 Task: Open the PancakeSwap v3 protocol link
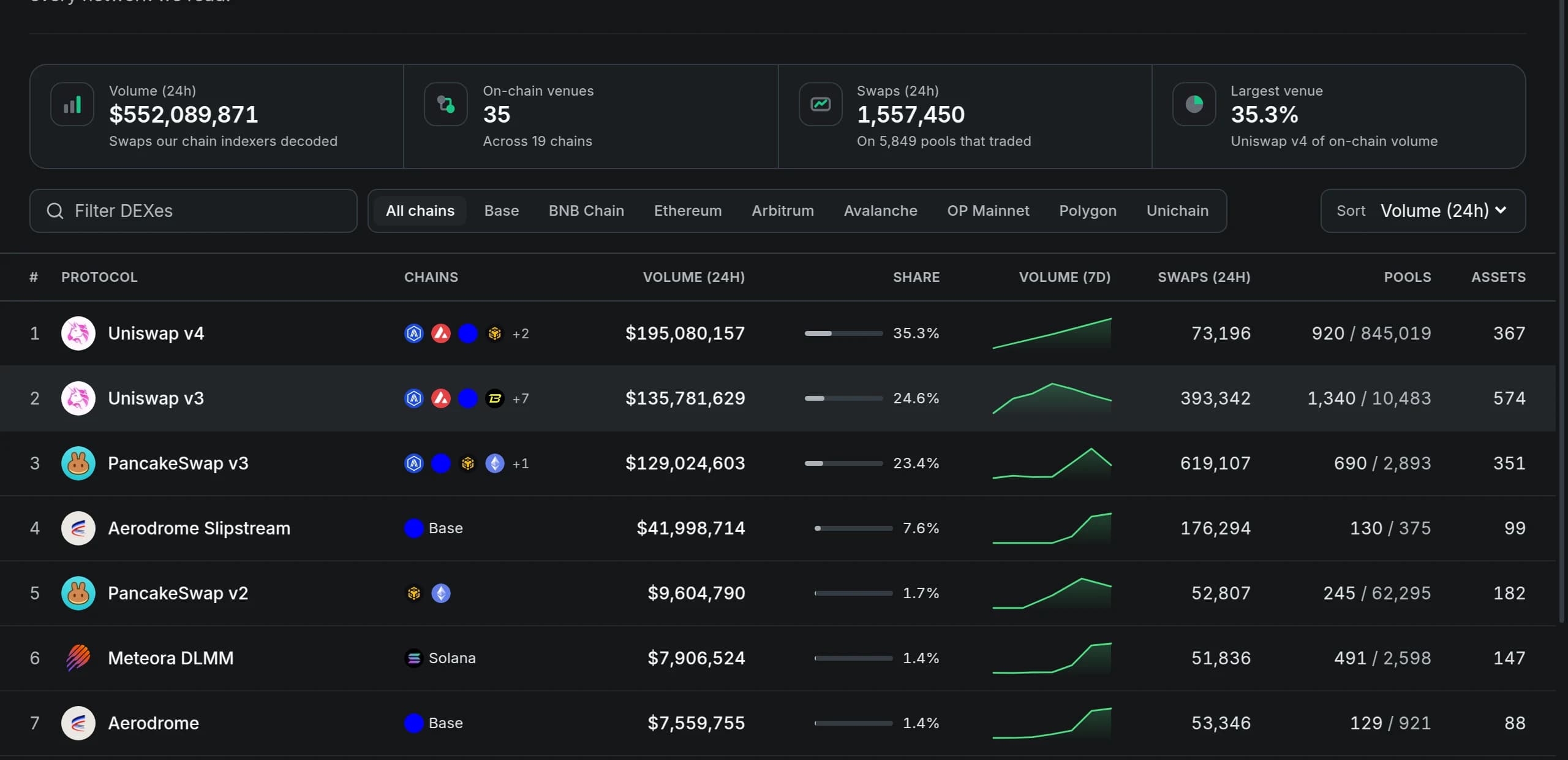point(178,463)
